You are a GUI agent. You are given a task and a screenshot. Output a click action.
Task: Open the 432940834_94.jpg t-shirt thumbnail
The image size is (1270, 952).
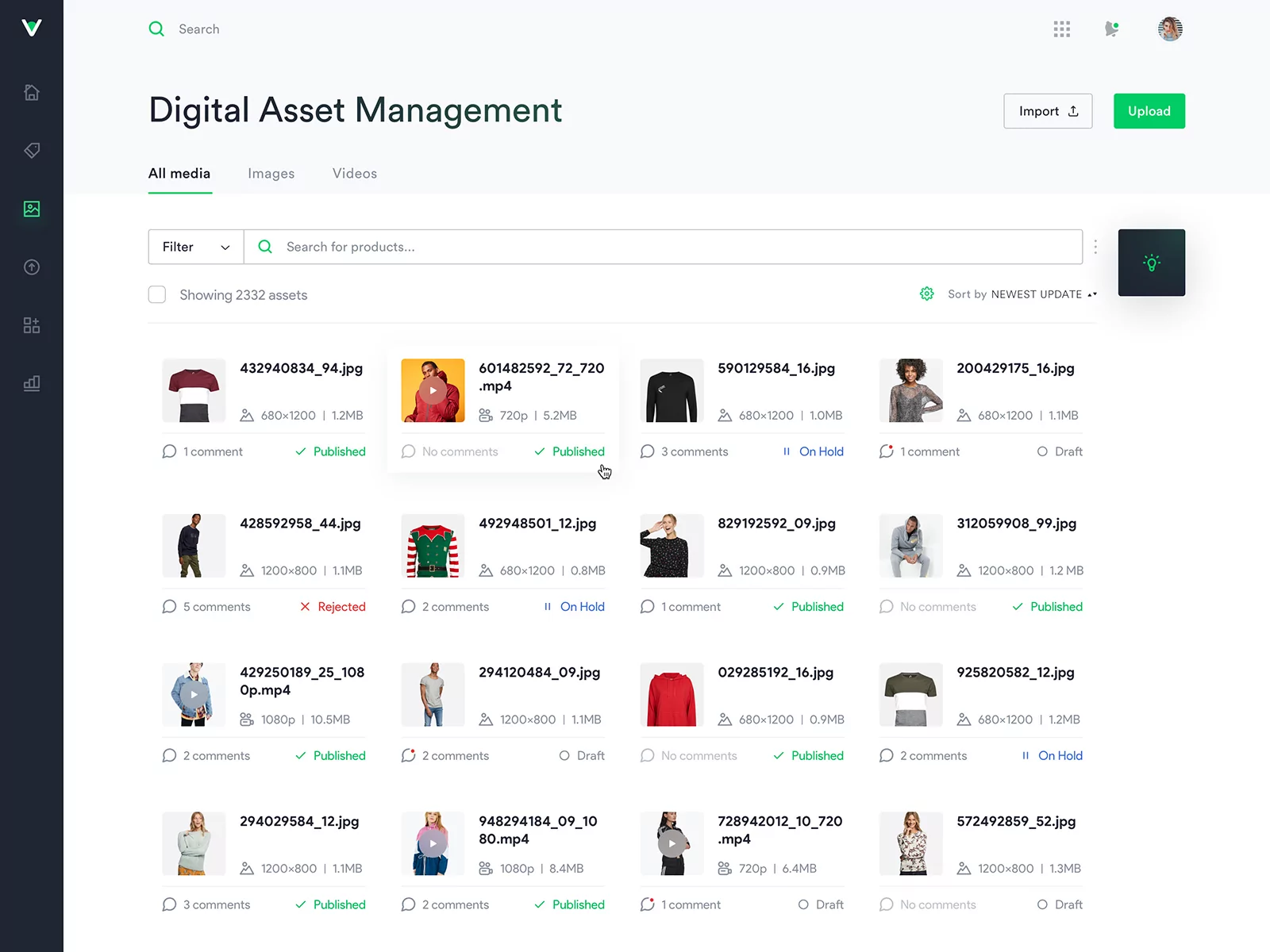pos(194,390)
